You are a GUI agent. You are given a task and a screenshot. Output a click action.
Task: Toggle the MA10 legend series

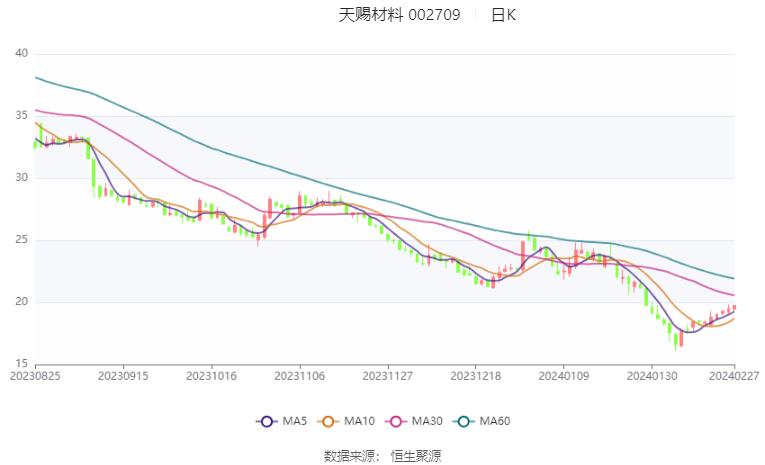(346, 421)
